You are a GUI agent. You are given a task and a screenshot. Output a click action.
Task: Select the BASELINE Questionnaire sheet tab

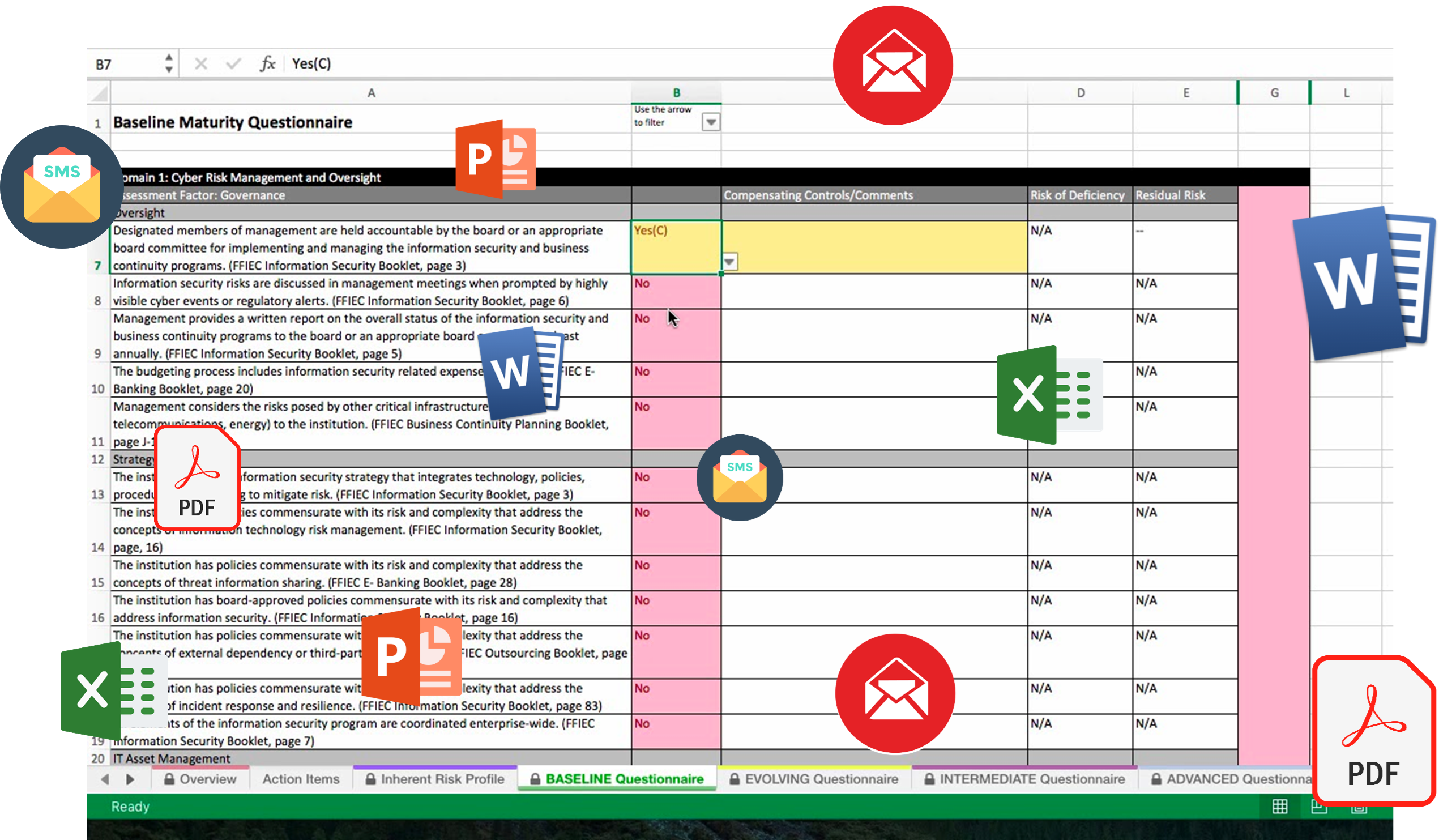pos(617,779)
